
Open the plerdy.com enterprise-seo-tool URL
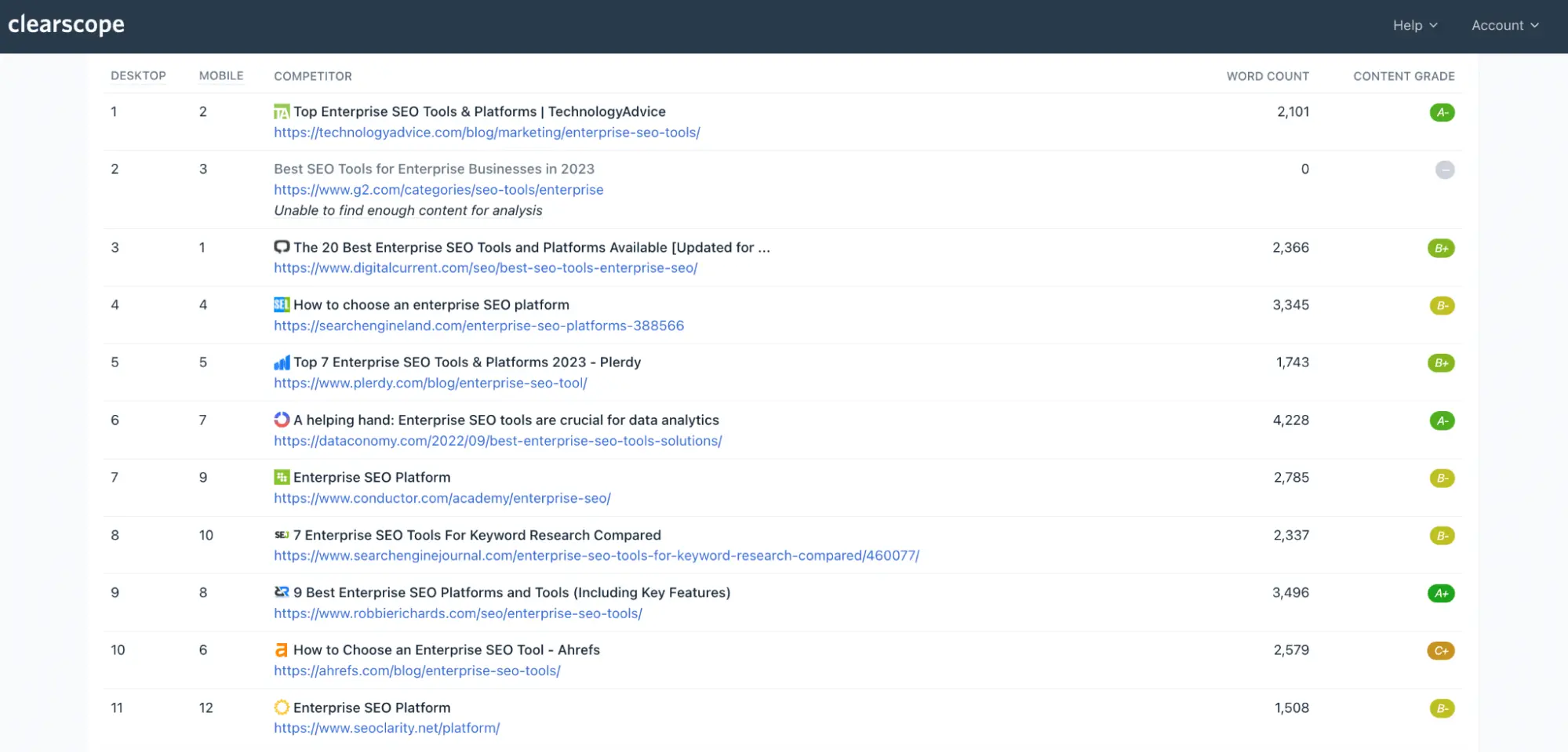tap(431, 383)
